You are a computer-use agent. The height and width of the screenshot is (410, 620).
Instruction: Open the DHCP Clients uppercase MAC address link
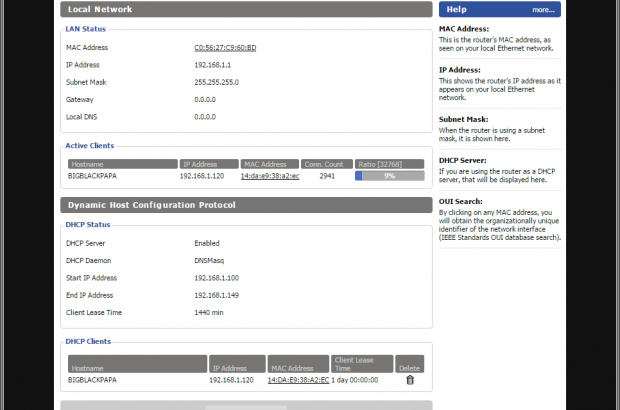[x=297, y=380]
